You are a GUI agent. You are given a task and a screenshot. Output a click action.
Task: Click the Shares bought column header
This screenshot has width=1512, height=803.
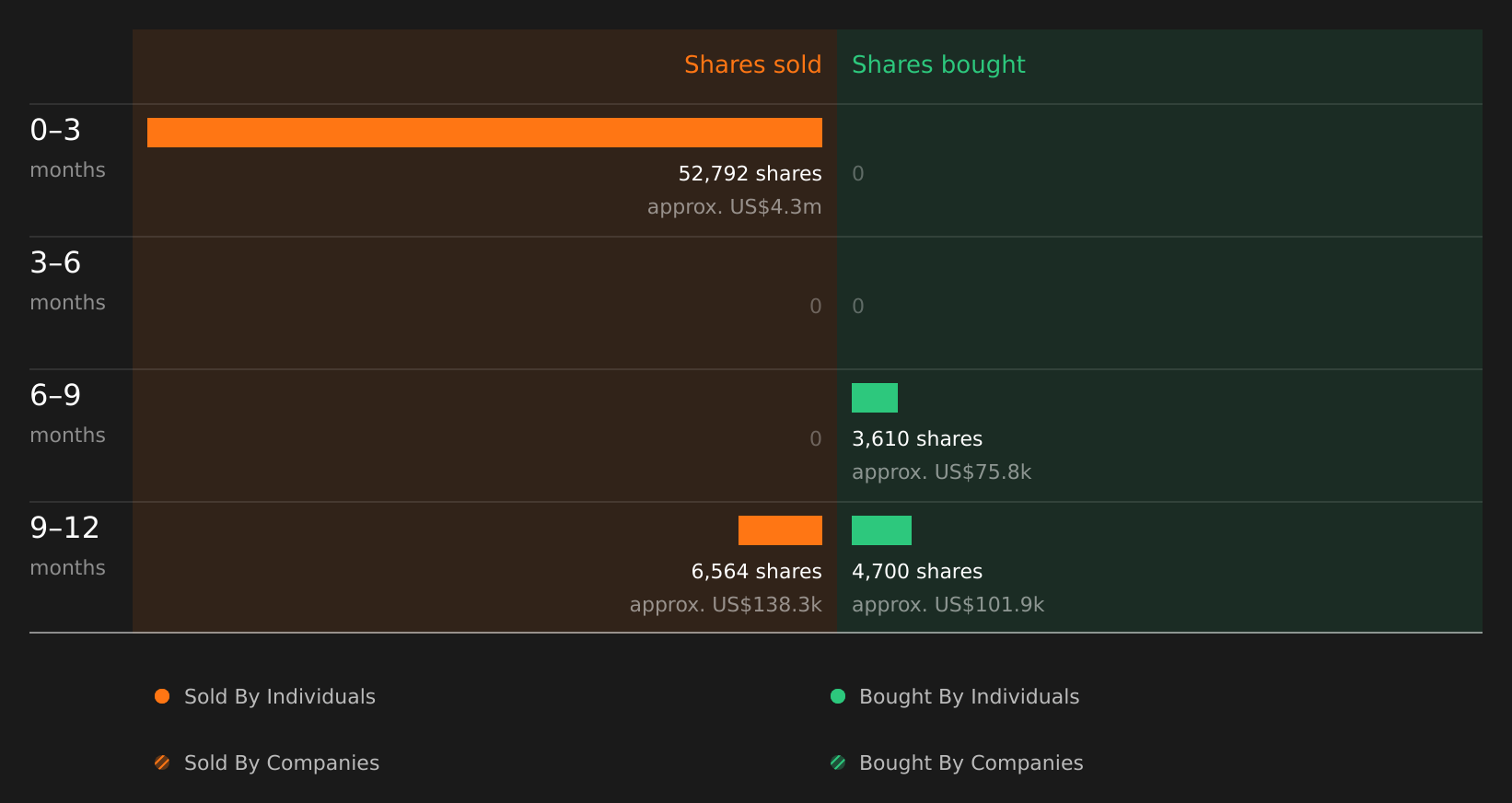tap(938, 65)
